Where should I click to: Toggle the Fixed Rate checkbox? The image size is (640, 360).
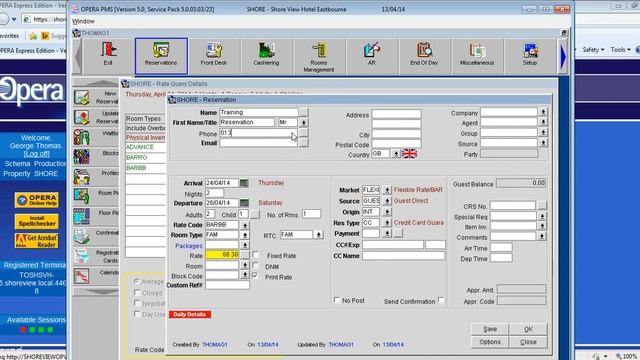pyautogui.click(x=256, y=255)
